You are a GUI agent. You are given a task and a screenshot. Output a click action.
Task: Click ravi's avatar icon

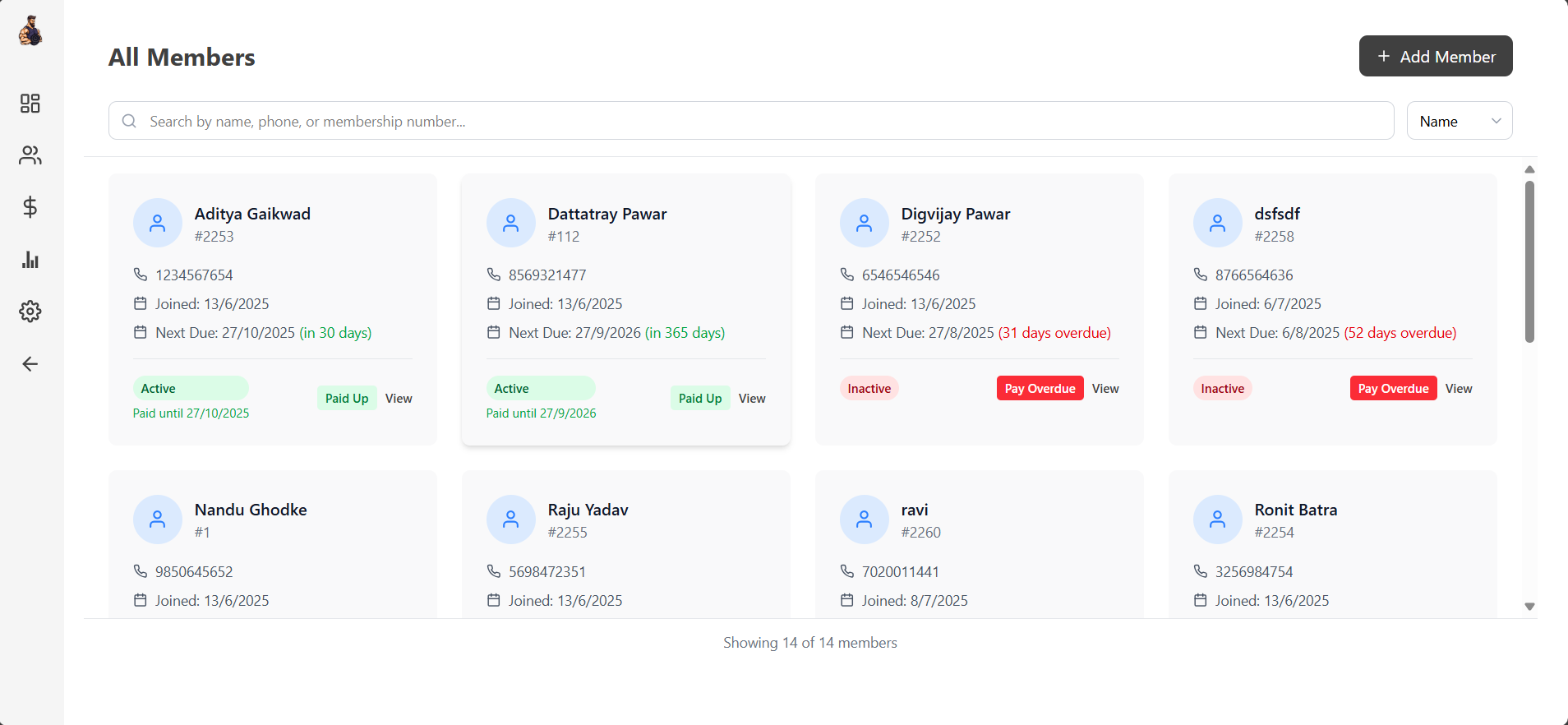click(865, 520)
